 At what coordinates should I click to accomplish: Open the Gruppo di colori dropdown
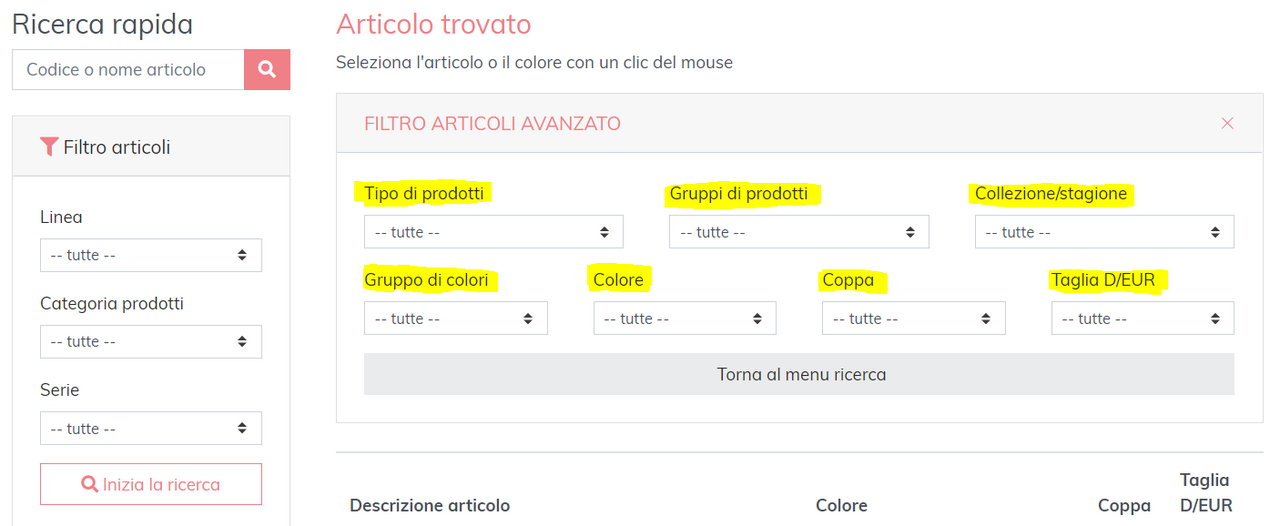[455, 319]
